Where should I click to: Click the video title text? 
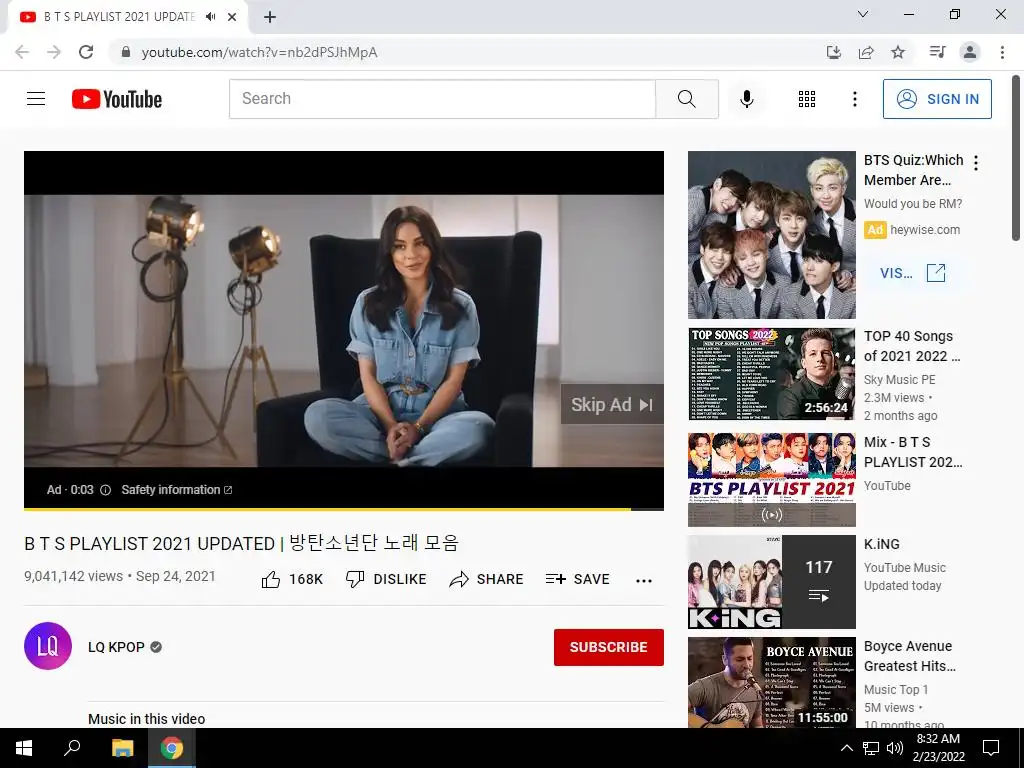pyautogui.click(x=242, y=543)
